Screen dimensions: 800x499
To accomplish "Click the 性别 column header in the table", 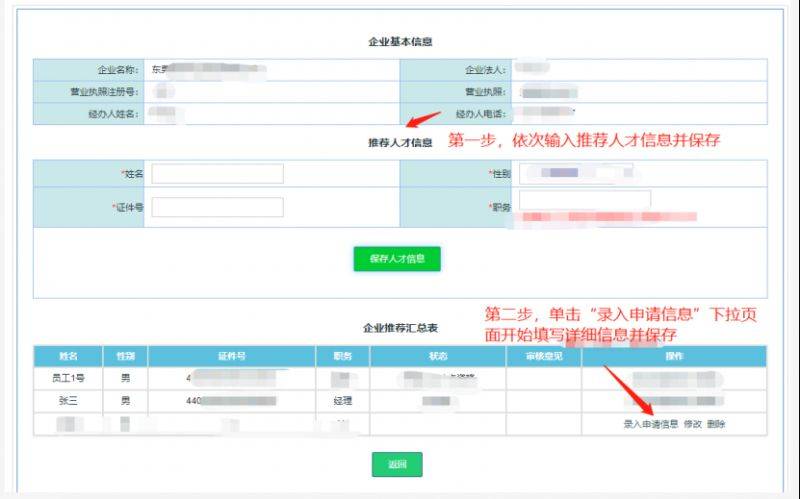I will (126, 356).
